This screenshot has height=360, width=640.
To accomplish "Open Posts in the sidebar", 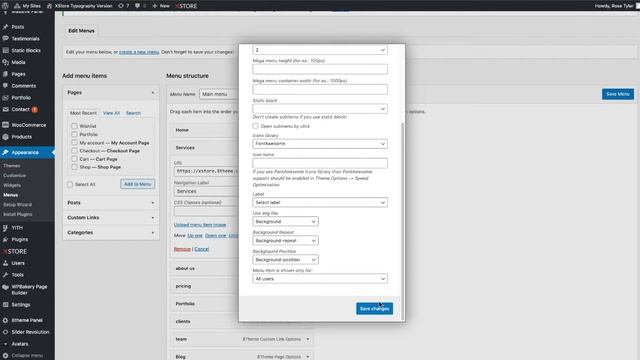I will coord(18,27).
